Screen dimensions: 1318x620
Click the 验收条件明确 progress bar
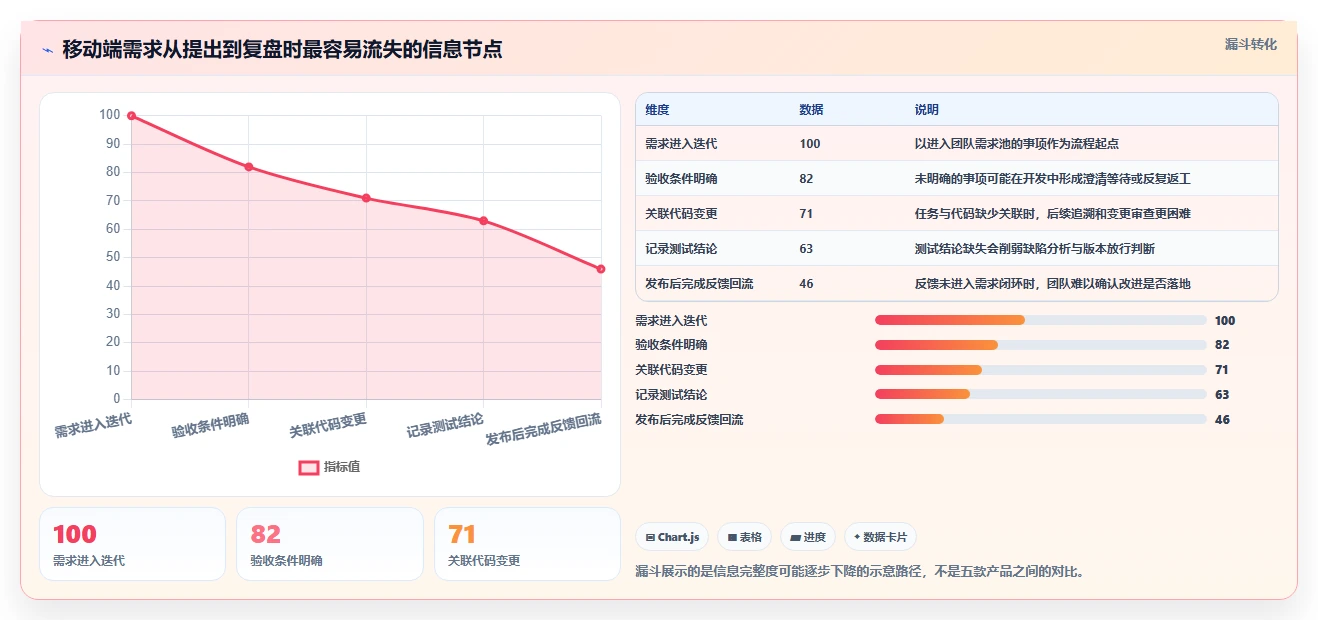click(1041, 345)
